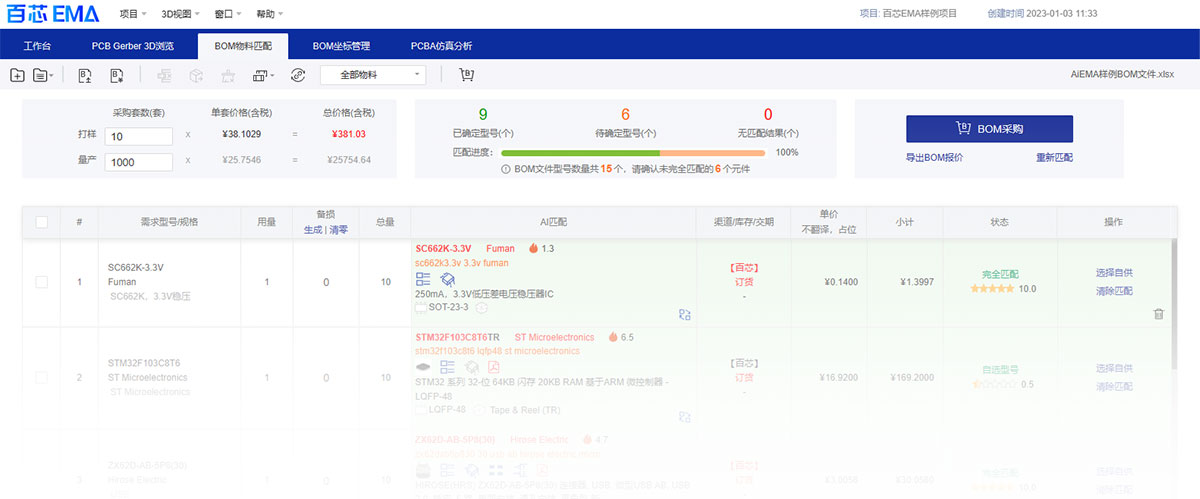Click the 百芯 EMA logo
Viewport: 1200px width, 499px height.
[x=52, y=14]
